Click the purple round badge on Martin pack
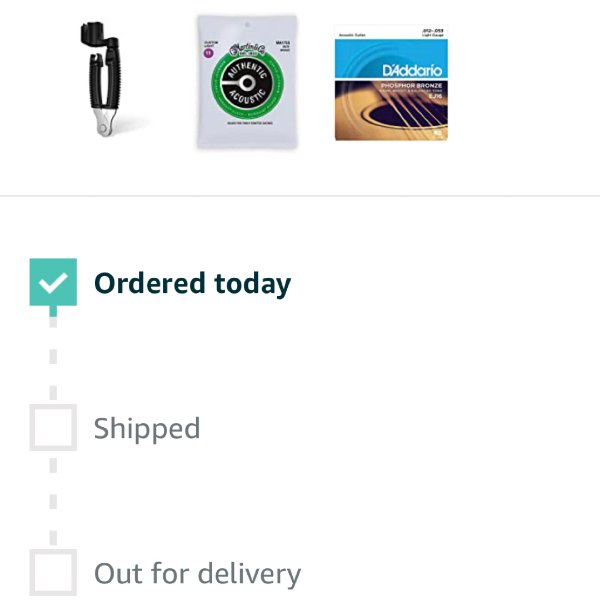Viewport: 600px width, 600px height. [209, 53]
